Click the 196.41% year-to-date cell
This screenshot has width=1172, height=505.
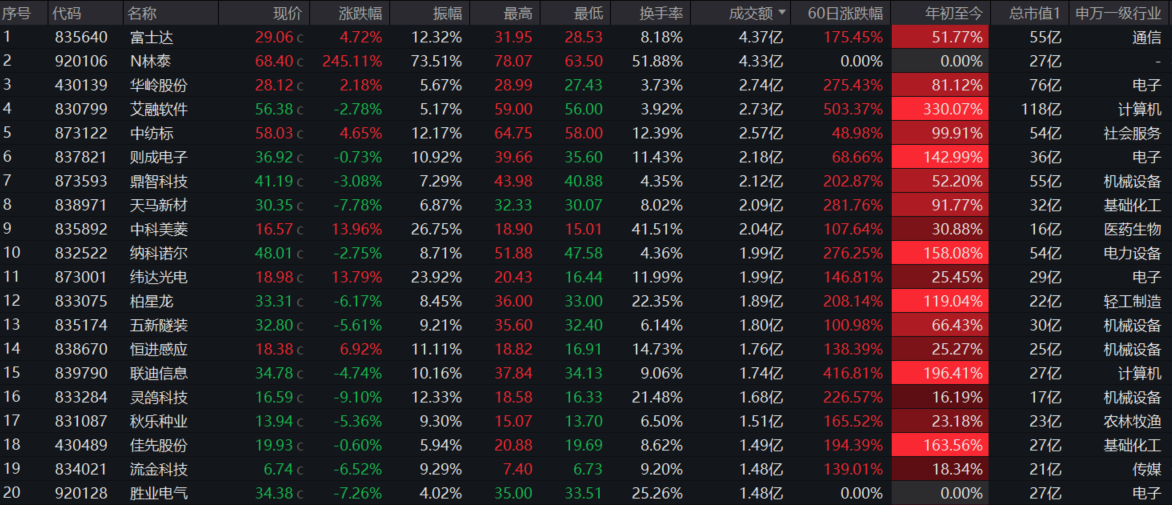(x=940, y=373)
